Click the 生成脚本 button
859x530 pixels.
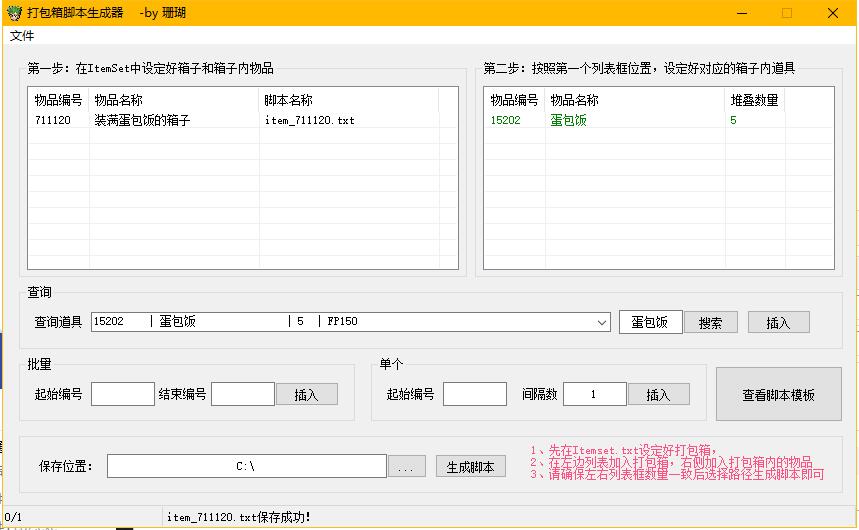click(470, 467)
